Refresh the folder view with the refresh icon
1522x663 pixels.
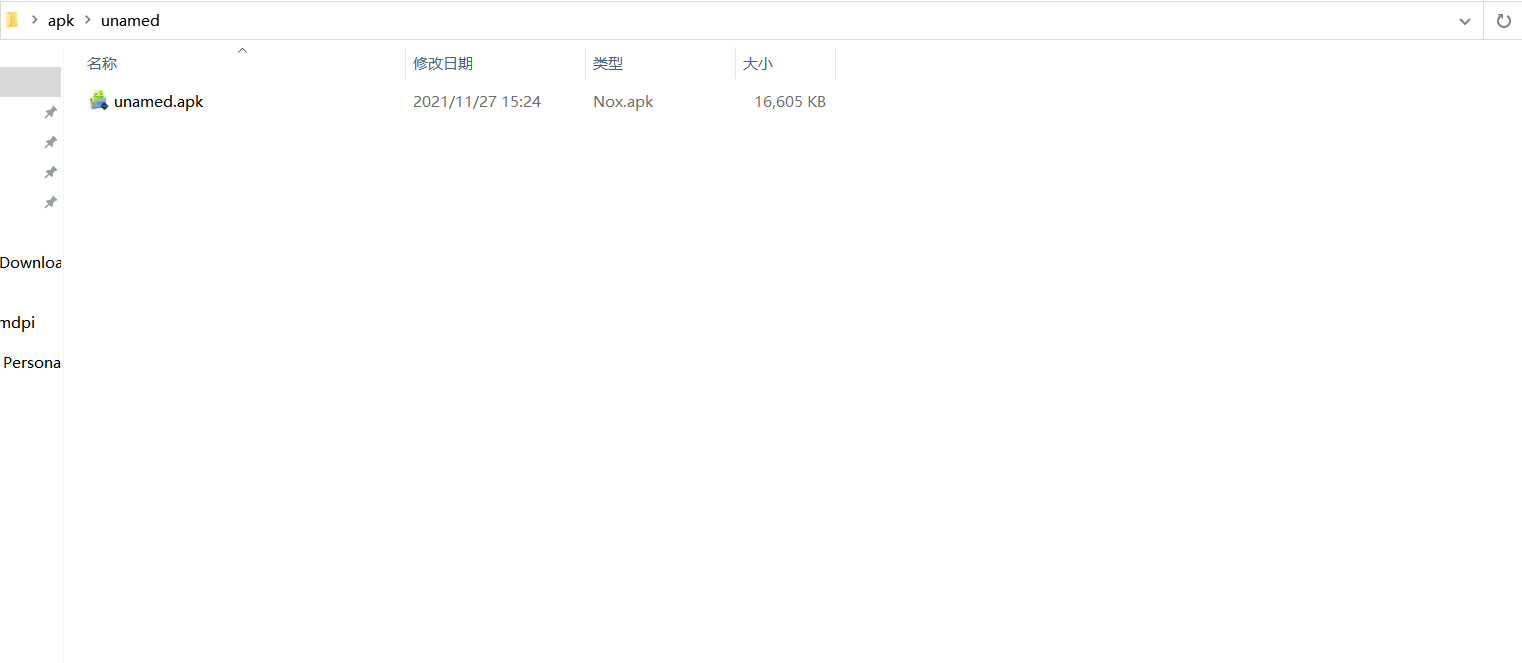click(1504, 20)
